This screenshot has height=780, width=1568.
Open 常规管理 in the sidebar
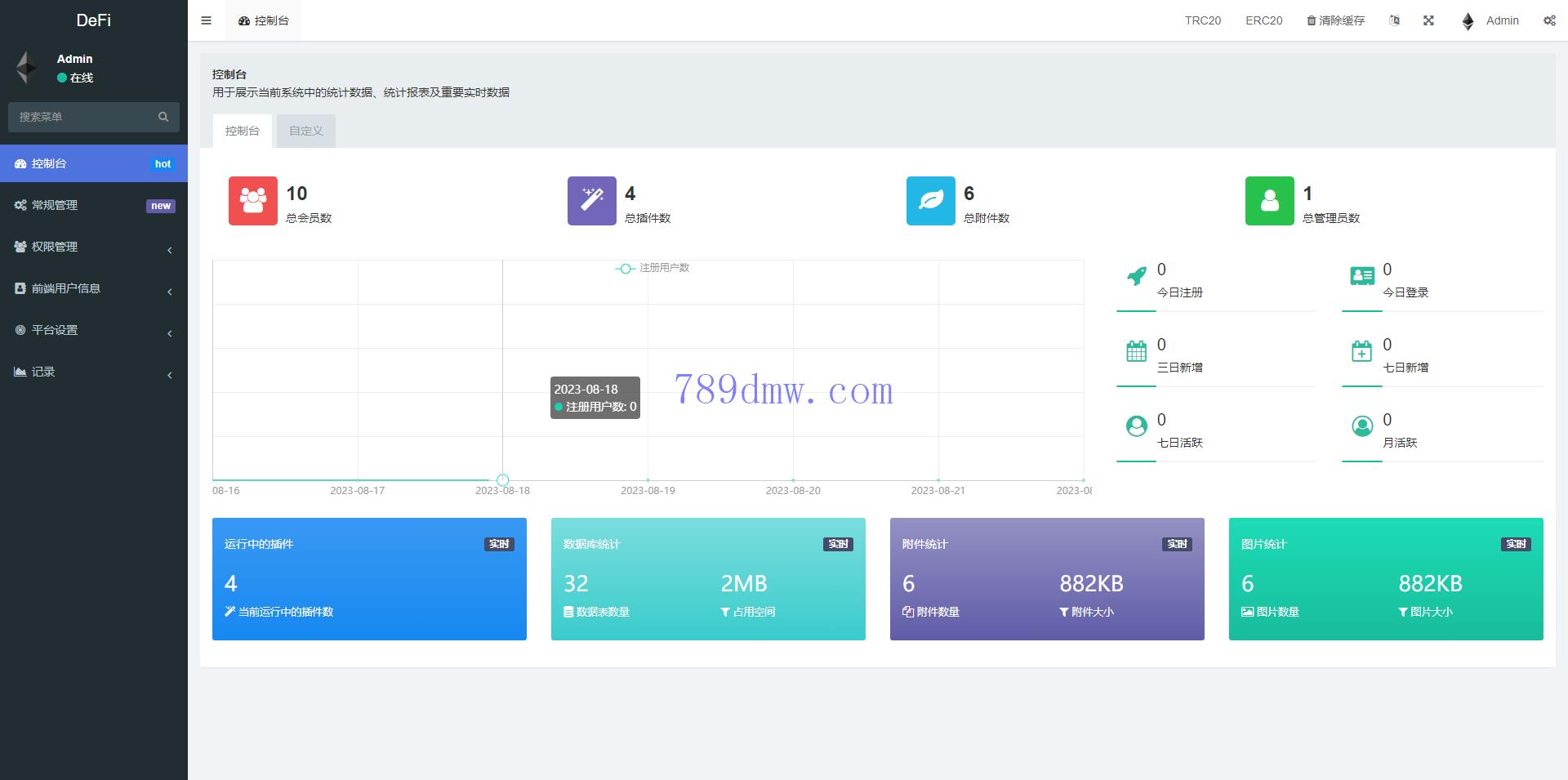pyautogui.click(x=94, y=205)
